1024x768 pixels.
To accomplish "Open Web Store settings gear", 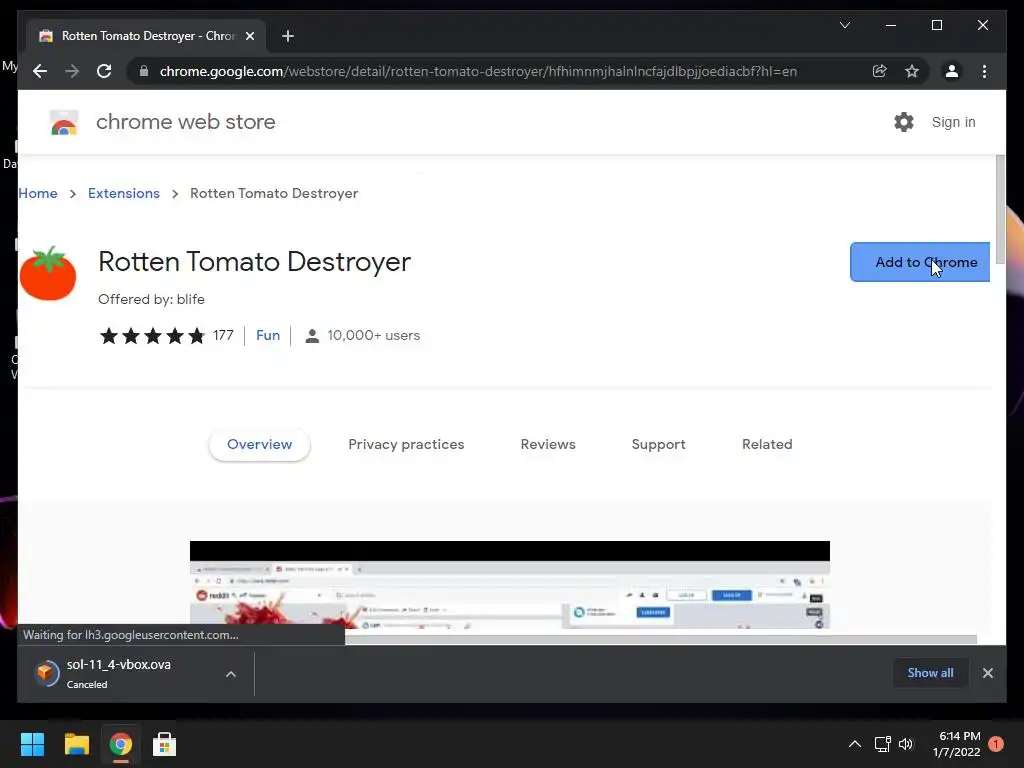I will tap(904, 122).
